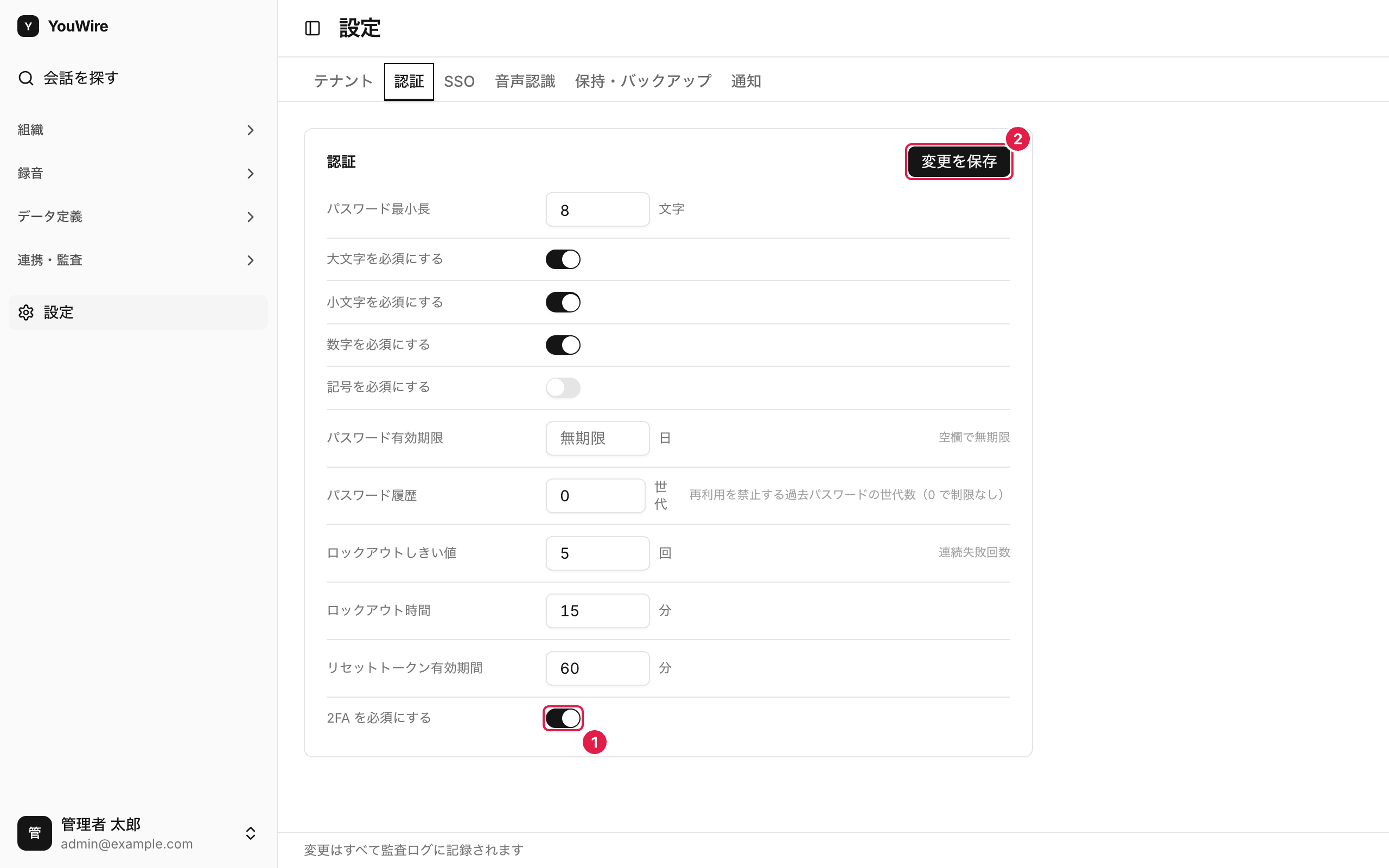Click the 空欄で無期限 hint text
This screenshot has height=868, width=1389.
point(974,437)
